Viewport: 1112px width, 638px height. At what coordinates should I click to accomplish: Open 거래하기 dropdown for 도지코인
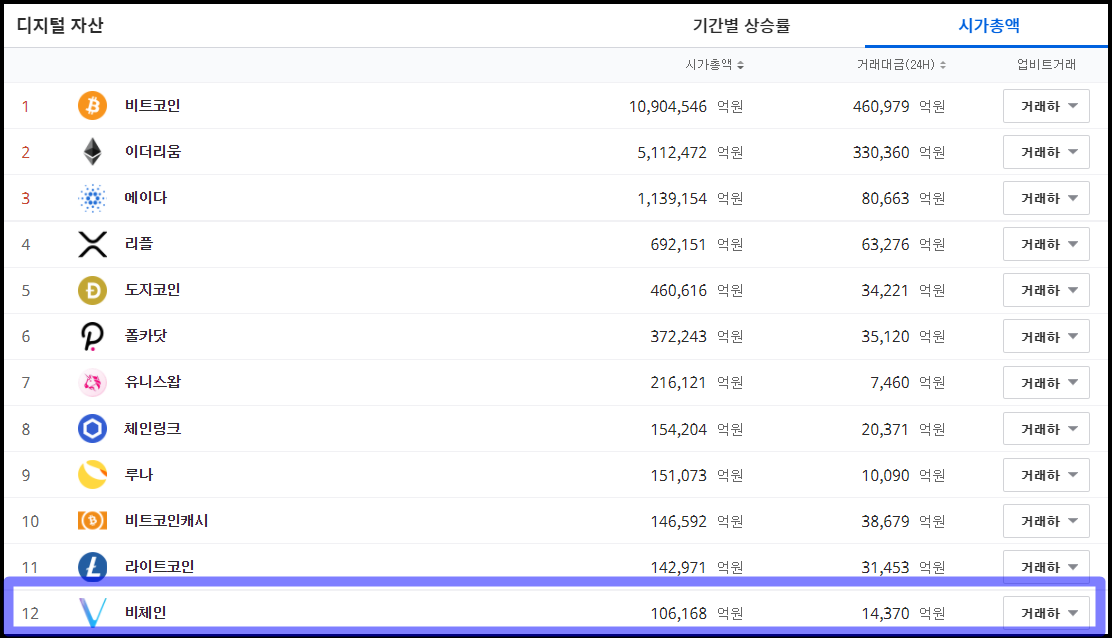[1046, 290]
